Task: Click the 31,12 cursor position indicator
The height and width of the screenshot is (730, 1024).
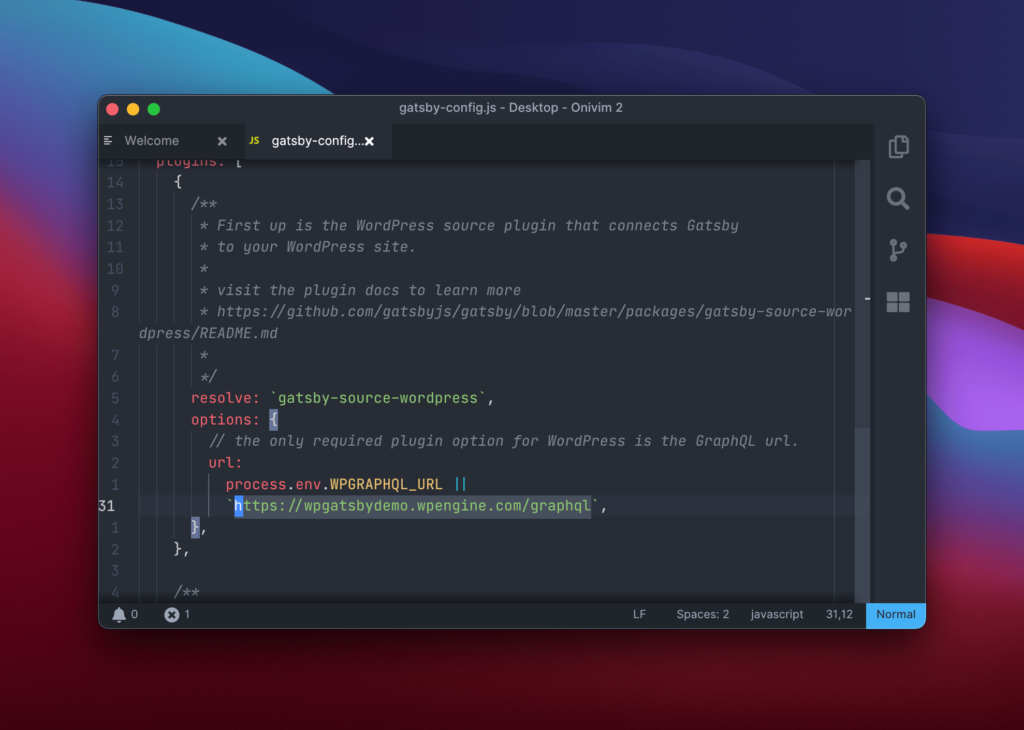Action: pos(839,615)
